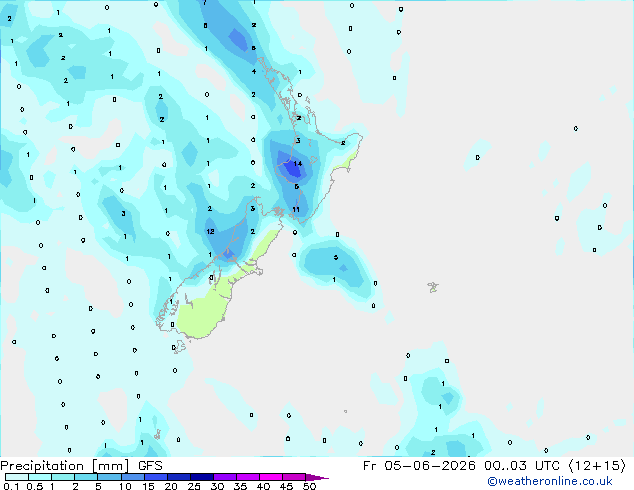Click the "Precipitation [mm]" title text
This screenshot has height=490, width=634.
[x=65, y=466]
